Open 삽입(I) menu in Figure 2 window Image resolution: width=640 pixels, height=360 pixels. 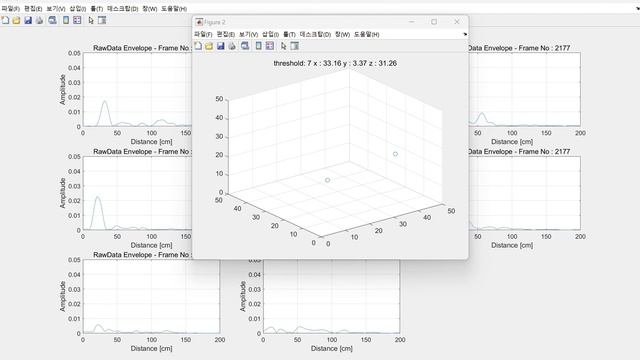(270, 35)
